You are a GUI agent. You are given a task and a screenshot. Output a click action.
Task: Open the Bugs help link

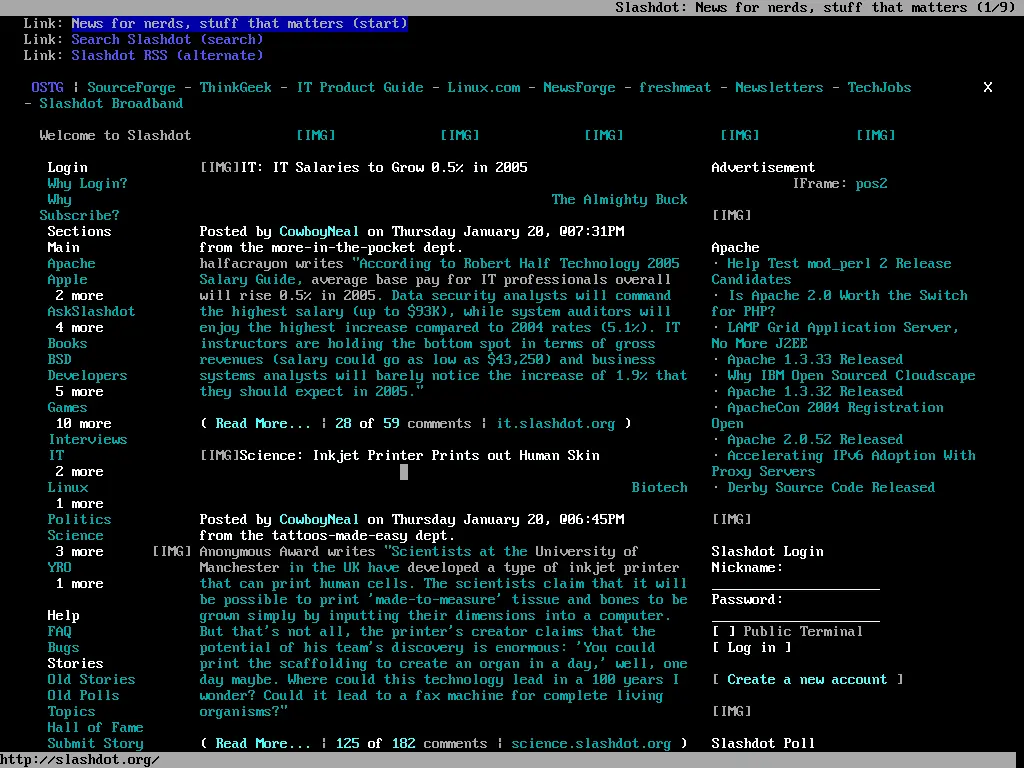[x=63, y=647]
